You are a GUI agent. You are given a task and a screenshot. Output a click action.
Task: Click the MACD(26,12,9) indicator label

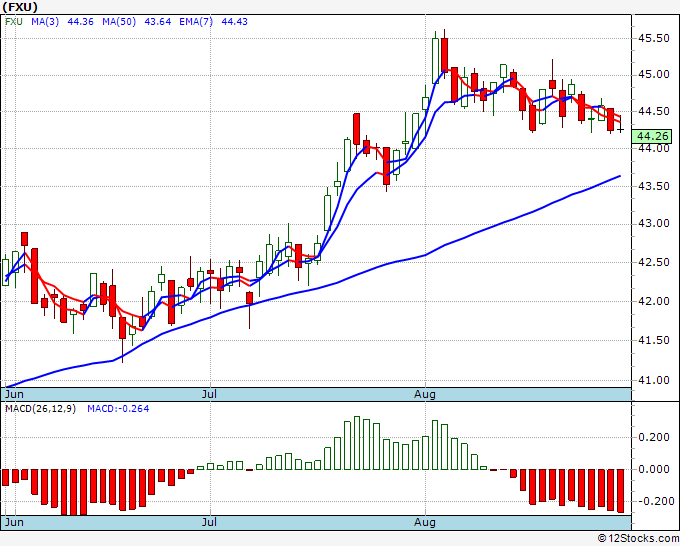(40, 409)
